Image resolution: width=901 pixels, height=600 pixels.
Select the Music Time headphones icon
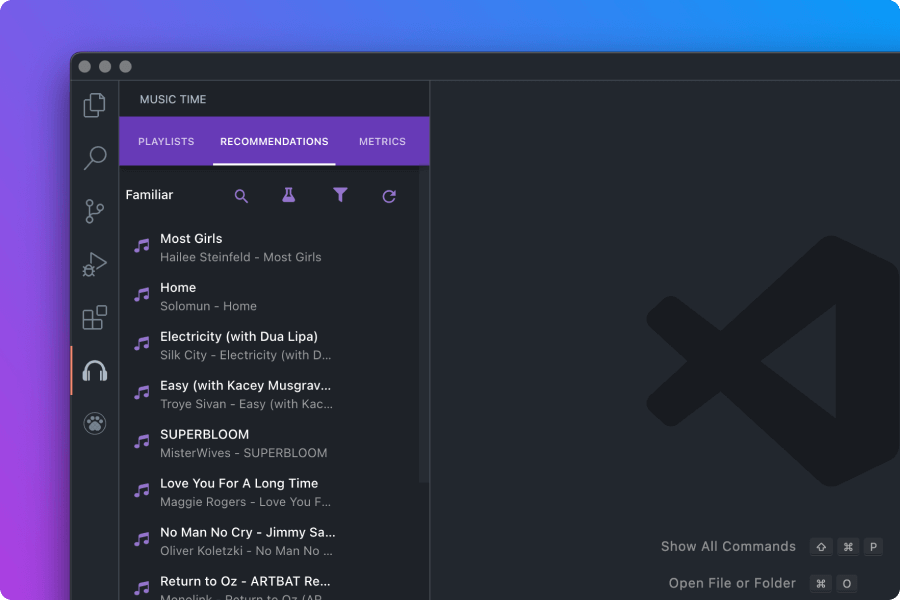tap(93, 370)
